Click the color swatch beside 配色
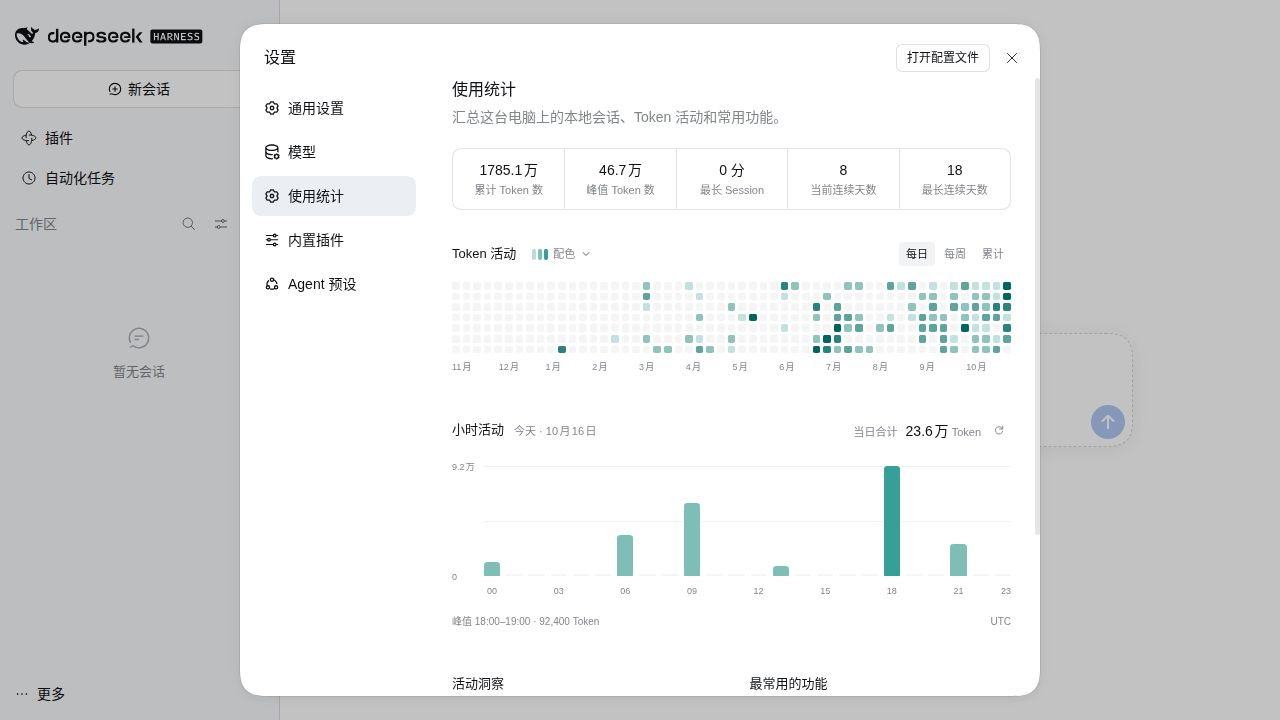This screenshot has height=720, width=1280. [x=540, y=254]
